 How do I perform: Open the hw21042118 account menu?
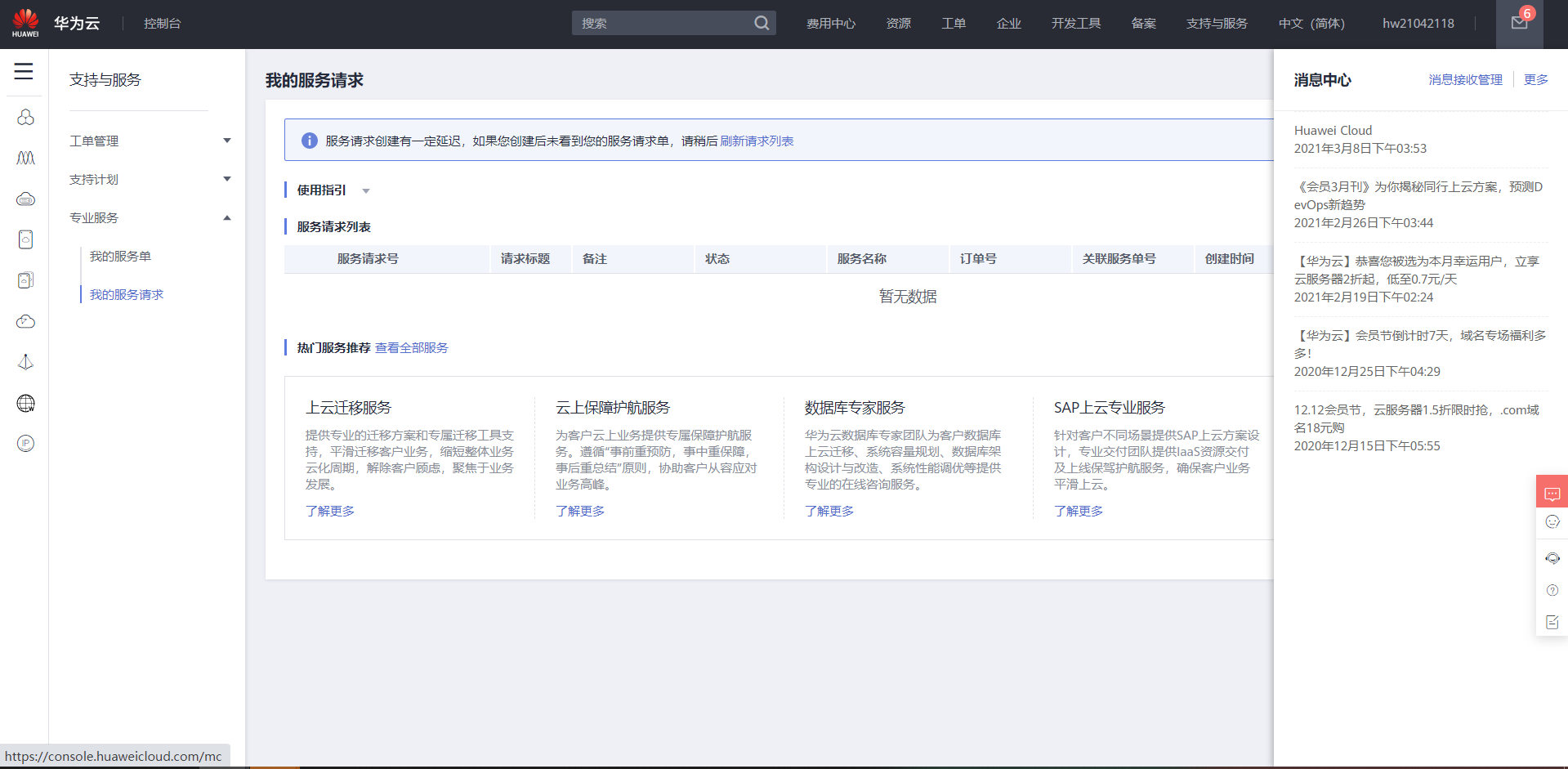[1418, 23]
